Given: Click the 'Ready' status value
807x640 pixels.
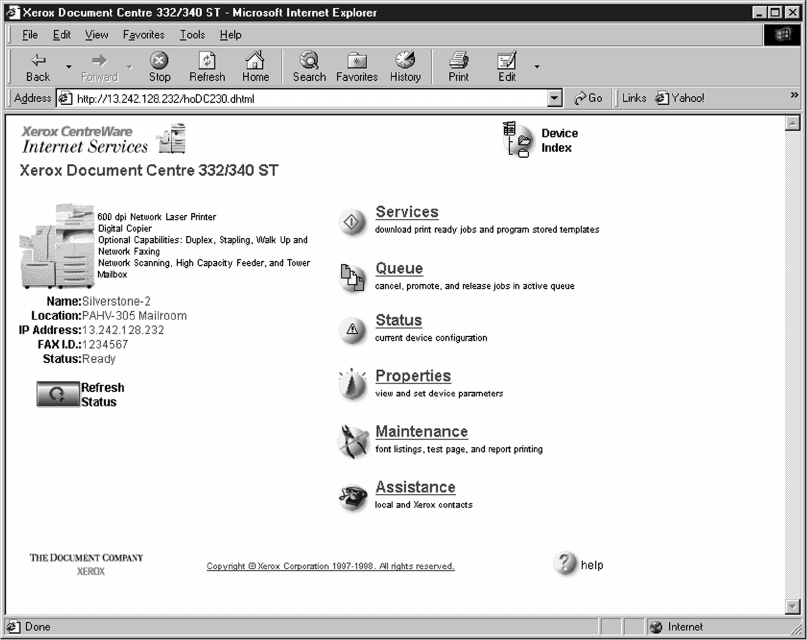Looking at the screenshot, I should click(99, 359).
